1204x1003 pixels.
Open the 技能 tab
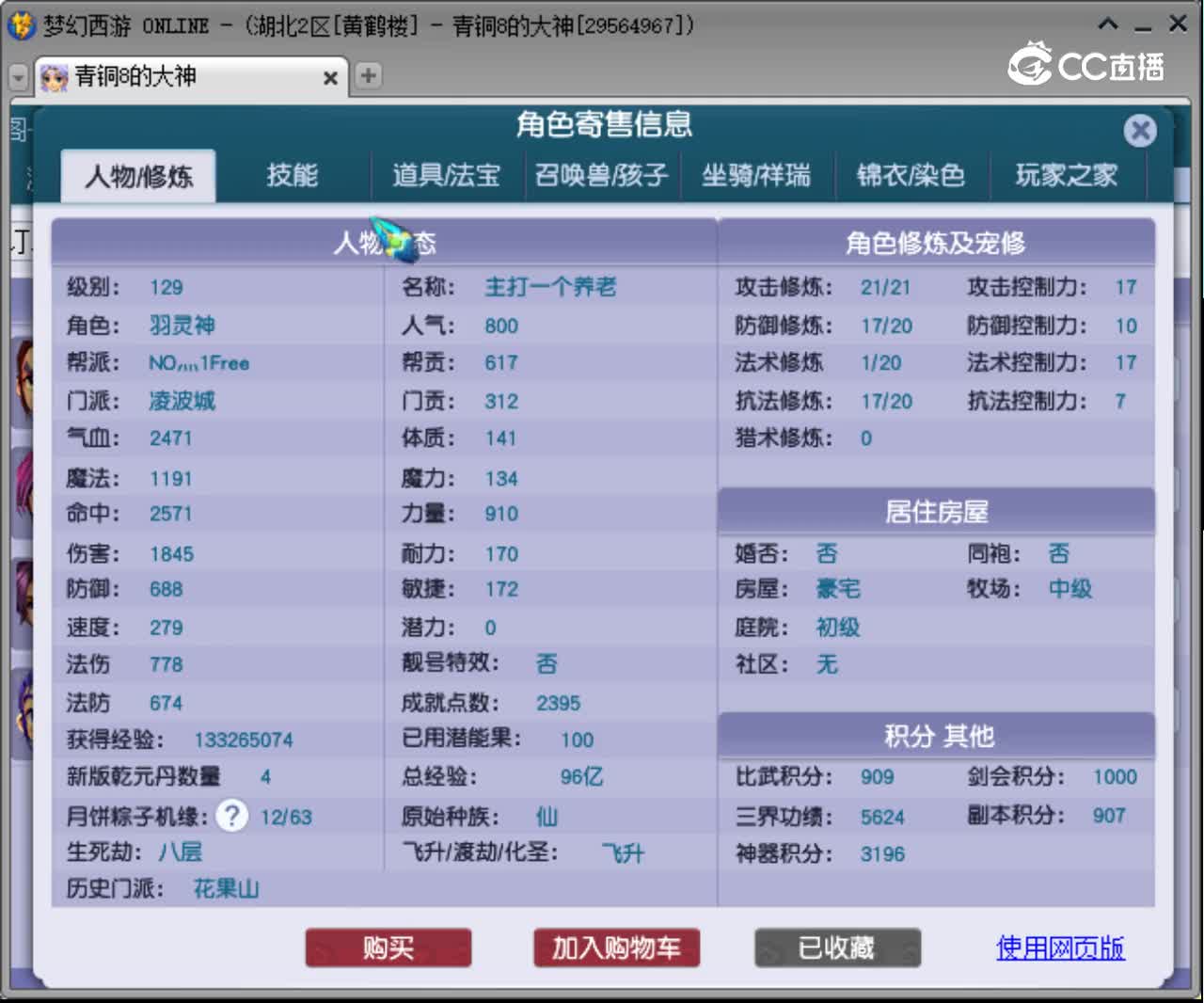click(x=293, y=175)
